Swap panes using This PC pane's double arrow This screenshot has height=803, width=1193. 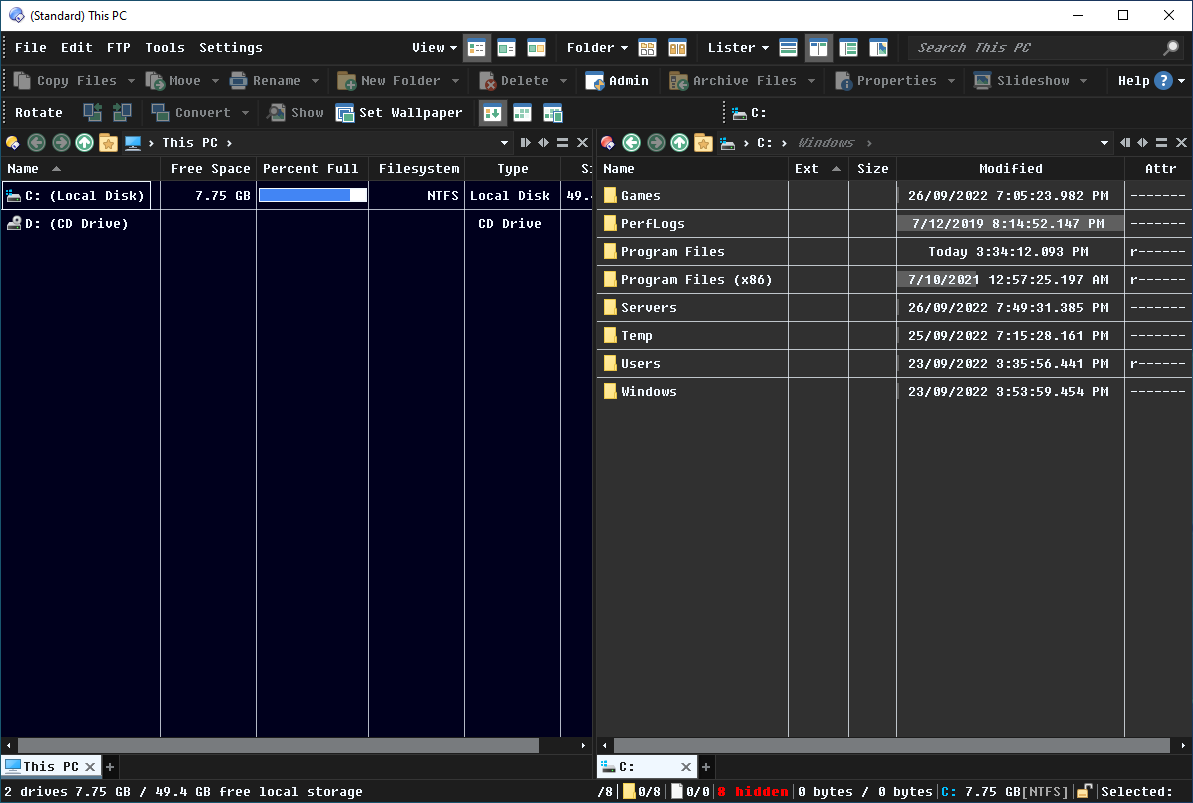(x=543, y=143)
